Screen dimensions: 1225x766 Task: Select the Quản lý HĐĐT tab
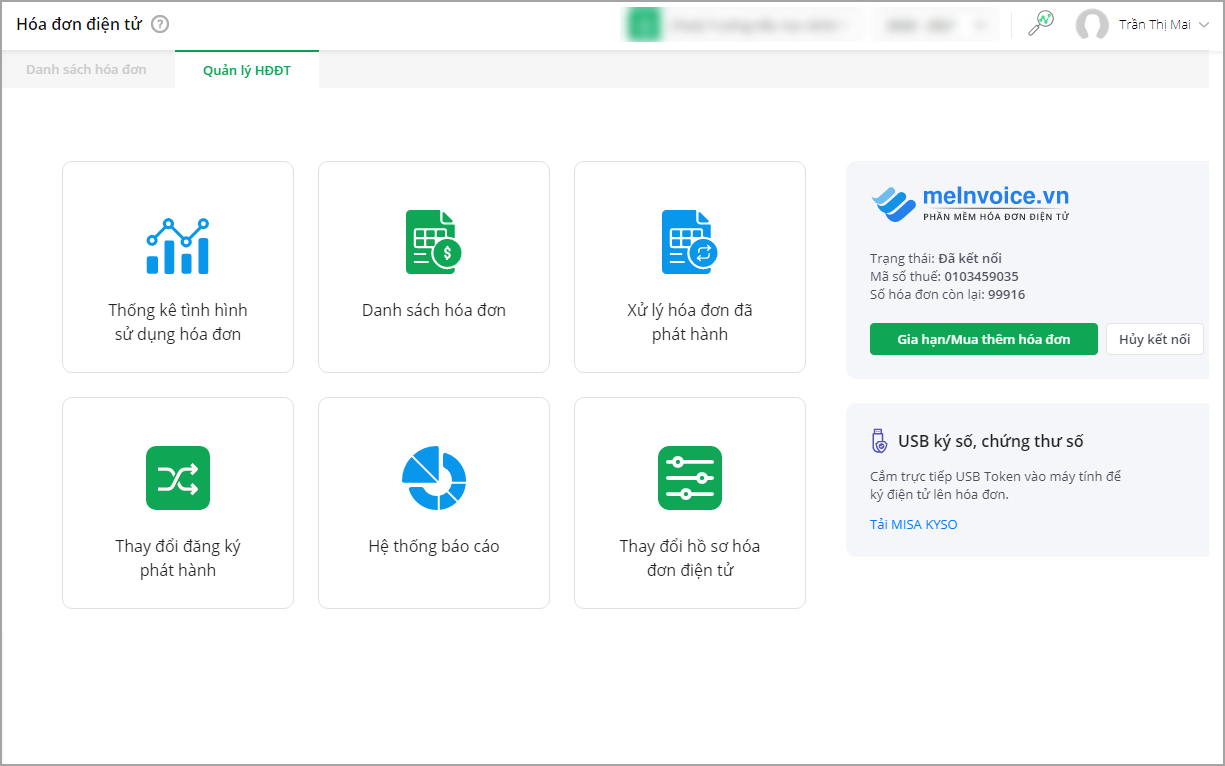pos(246,70)
